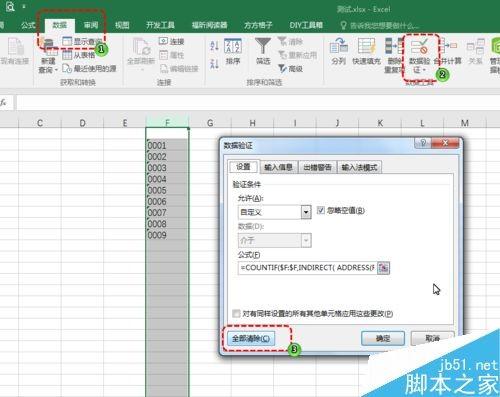The image size is (500, 397).
Task: Switch to the 公式 ribbon tab
Action: 28,25
